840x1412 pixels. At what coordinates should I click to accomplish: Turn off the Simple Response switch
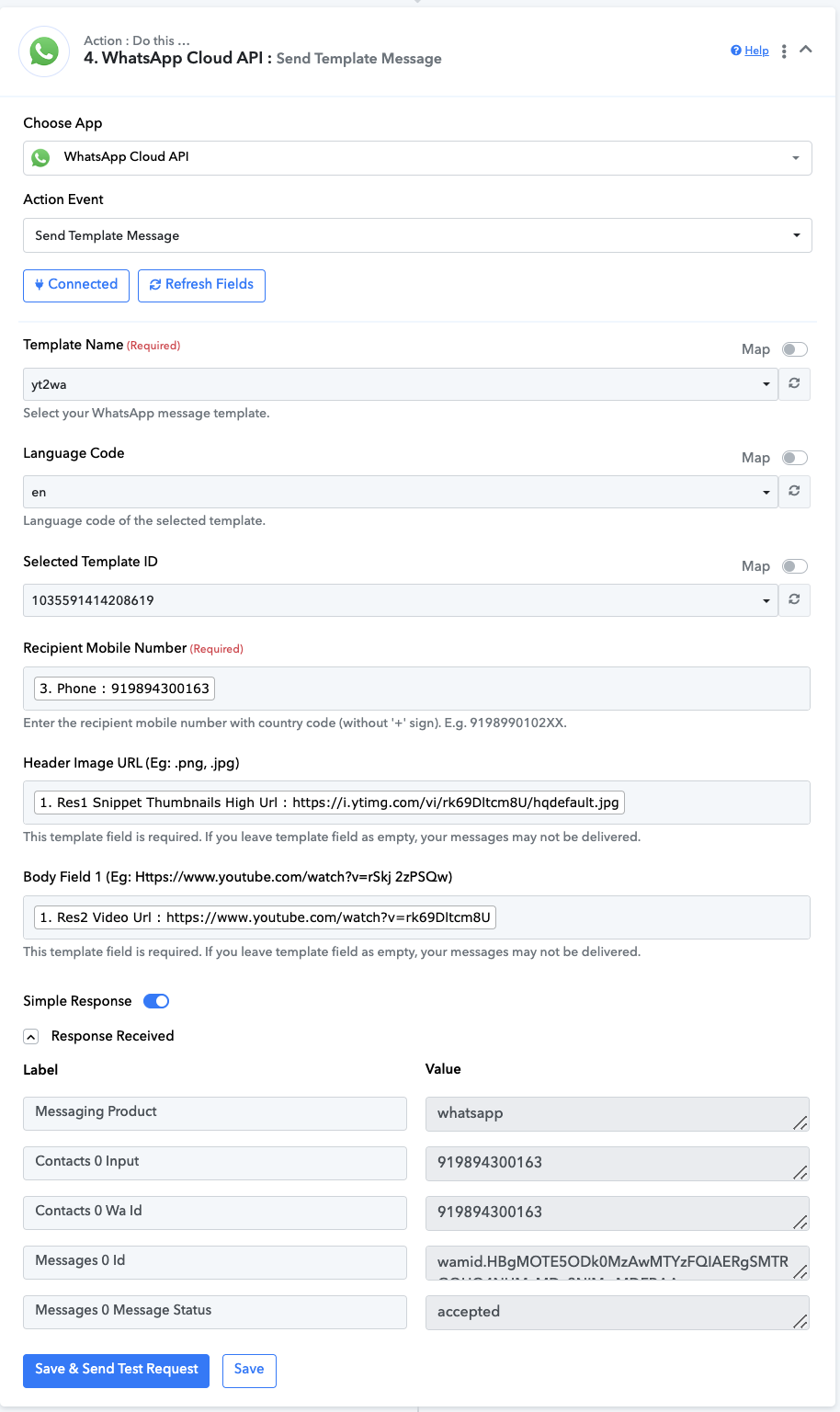pyautogui.click(x=156, y=1001)
